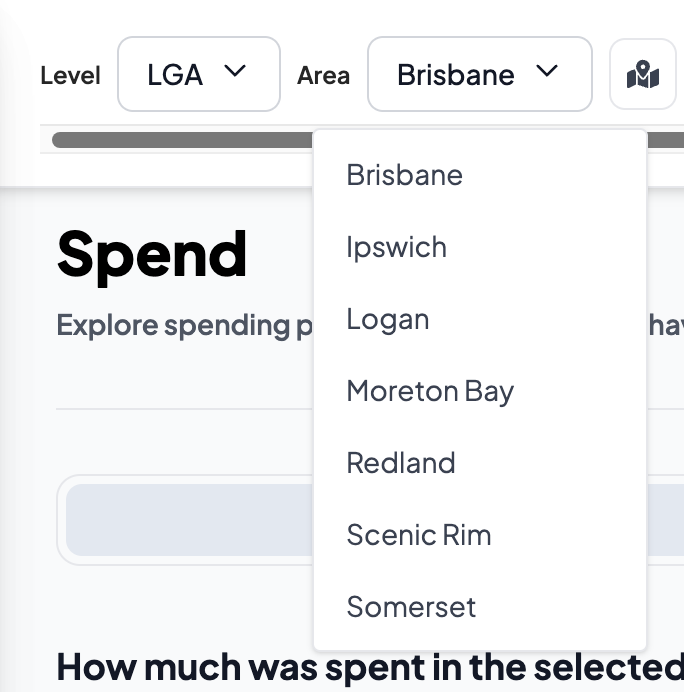This screenshot has width=684, height=692.
Task: Select Scenic Rim from area options
Action: [419, 535]
